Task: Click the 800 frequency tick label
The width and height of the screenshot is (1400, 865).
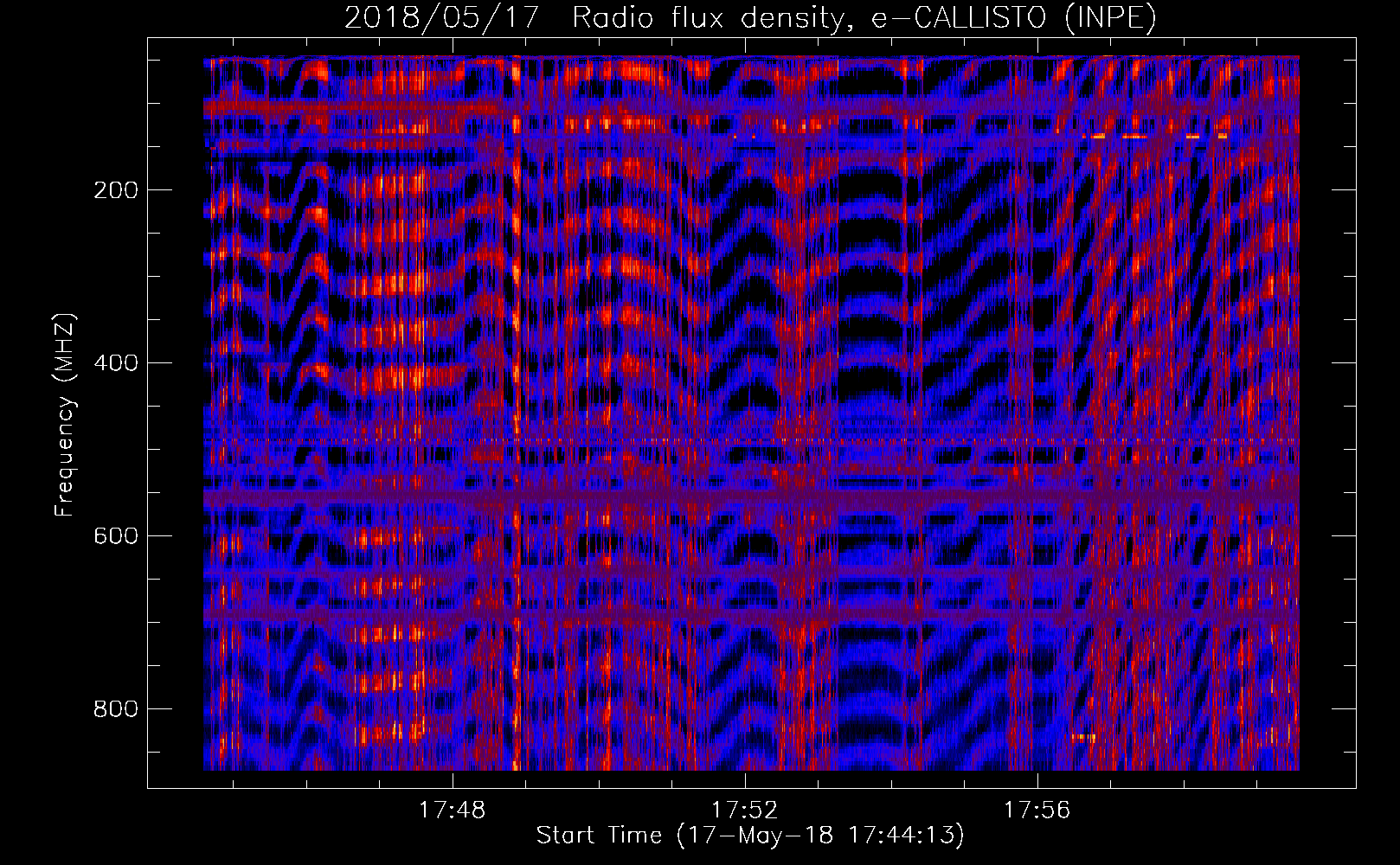Action: (116, 709)
